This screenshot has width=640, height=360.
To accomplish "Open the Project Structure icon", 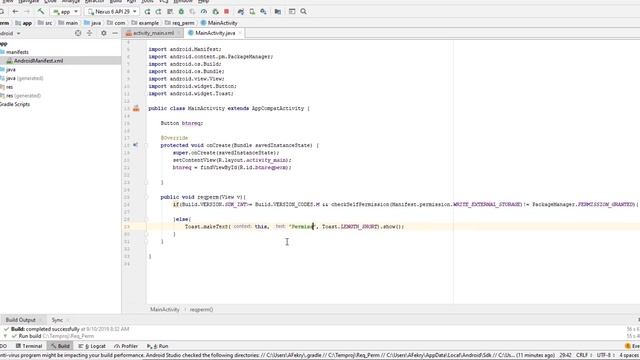I will coord(278,11).
